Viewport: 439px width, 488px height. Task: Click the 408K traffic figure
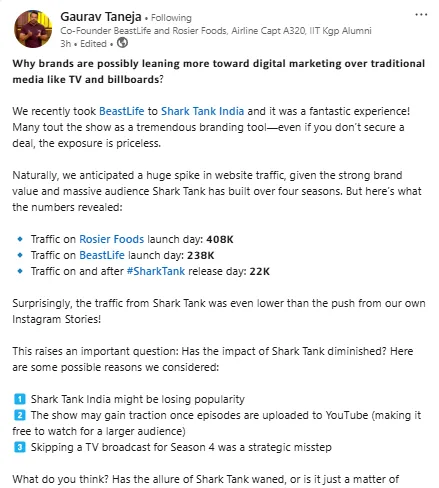coord(220,239)
